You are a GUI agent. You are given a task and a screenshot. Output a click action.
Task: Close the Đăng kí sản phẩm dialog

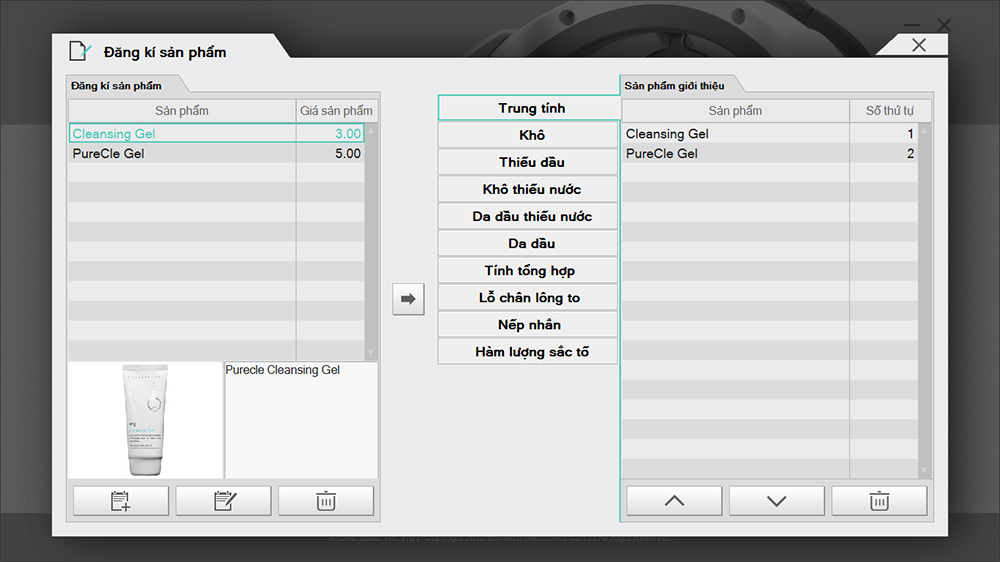[x=918, y=45]
